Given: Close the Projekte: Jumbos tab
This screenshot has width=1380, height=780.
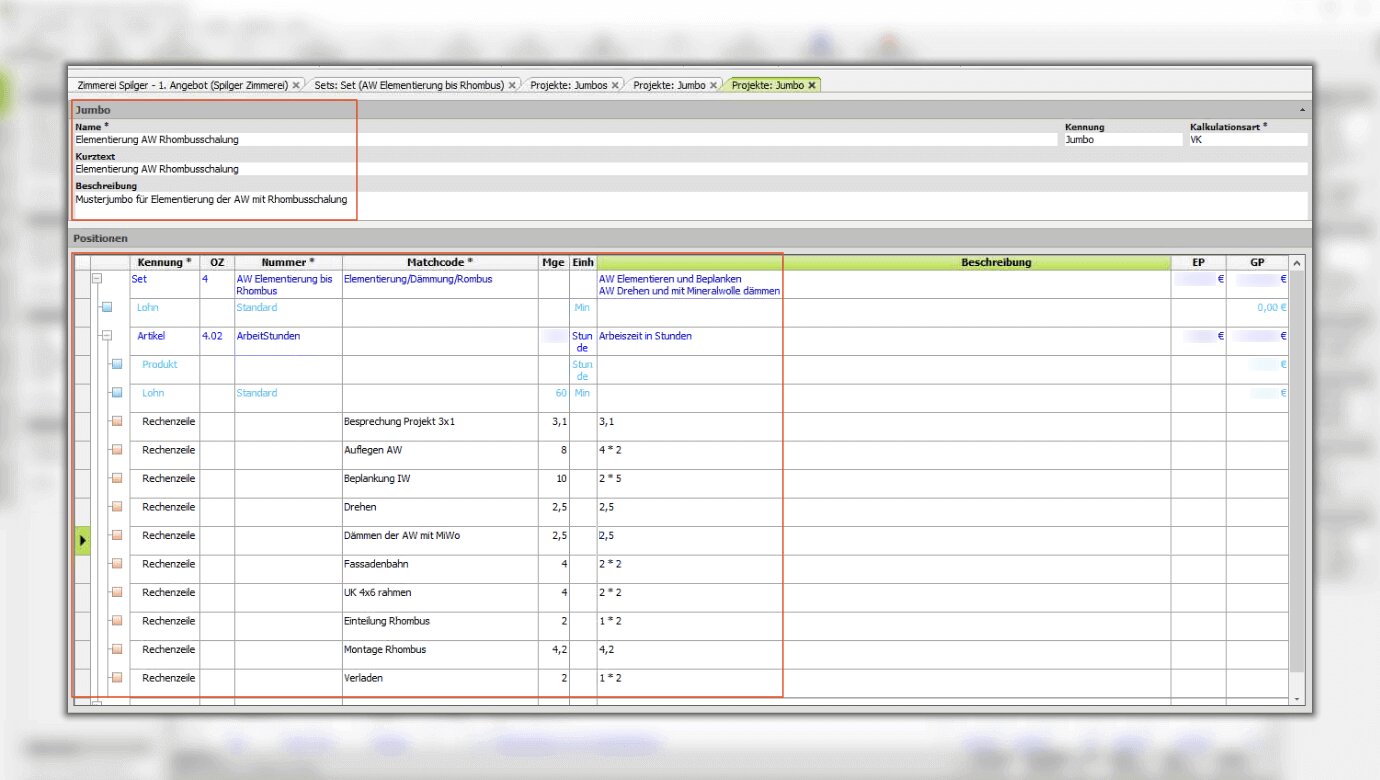Looking at the screenshot, I should pyautogui.click(x=615, y=86).
